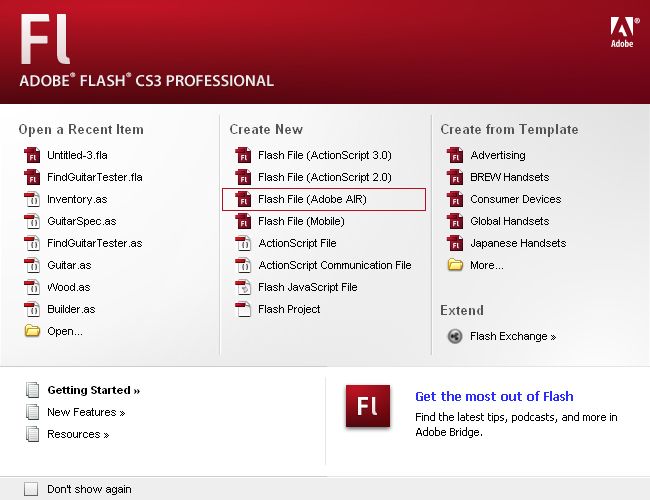Choose the BREW Handsets template
The image size is (650, 500).
pyautogui.click(x=509, y=177)
